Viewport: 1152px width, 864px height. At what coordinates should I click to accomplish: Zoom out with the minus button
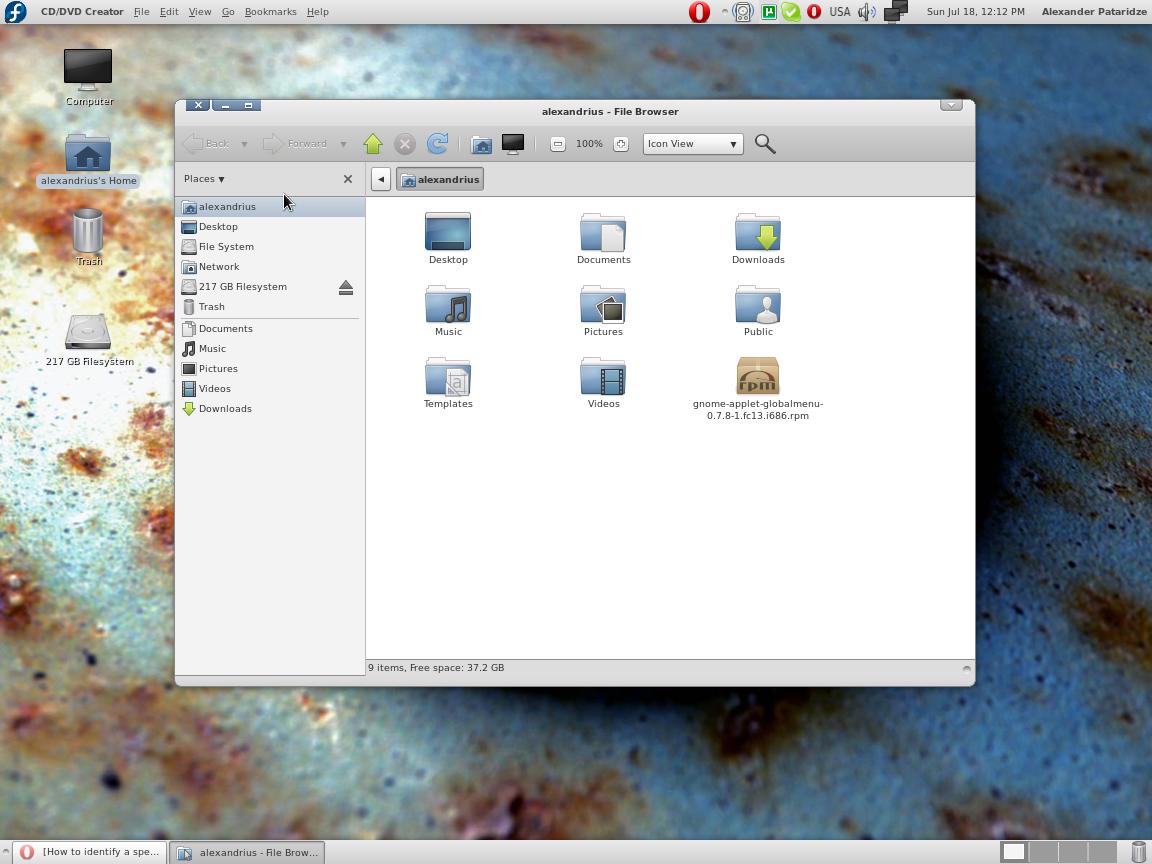coord(558,144)
